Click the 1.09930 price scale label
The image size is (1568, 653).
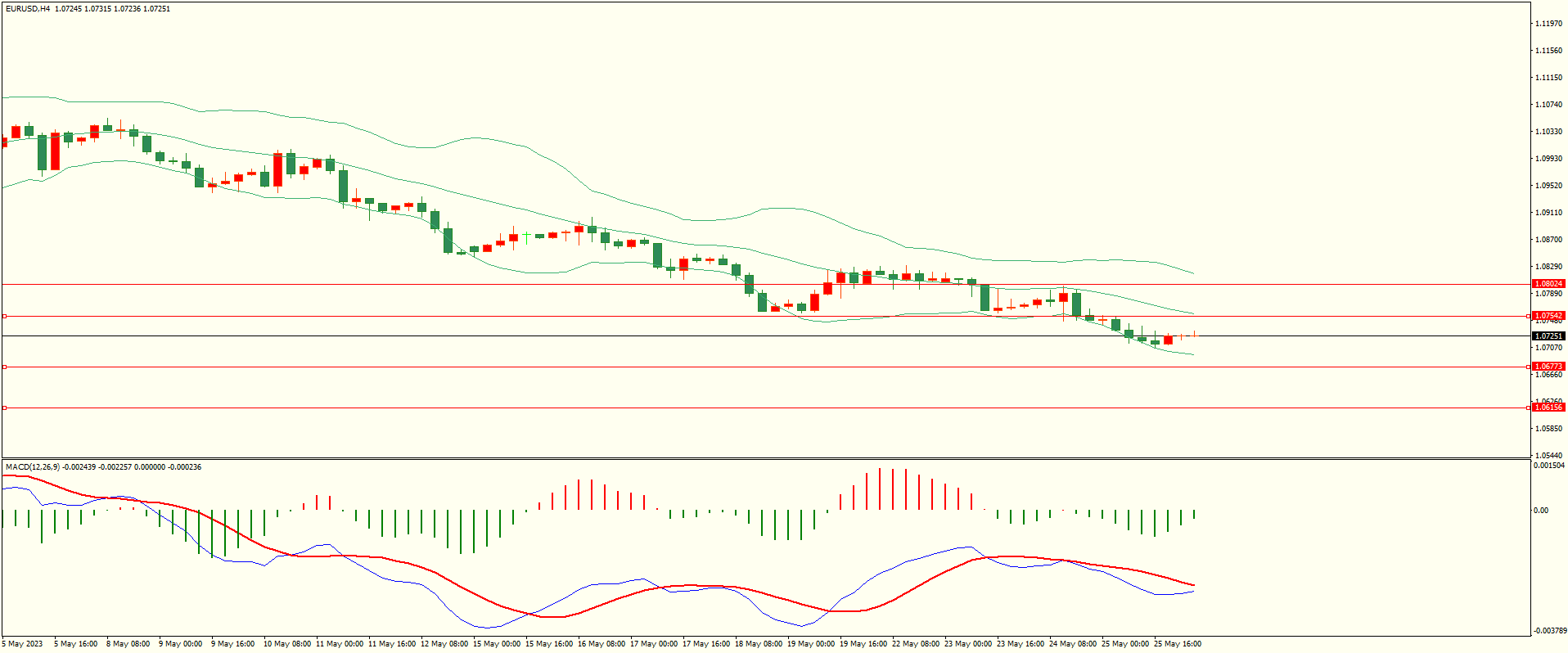(x=1548, y=159)
